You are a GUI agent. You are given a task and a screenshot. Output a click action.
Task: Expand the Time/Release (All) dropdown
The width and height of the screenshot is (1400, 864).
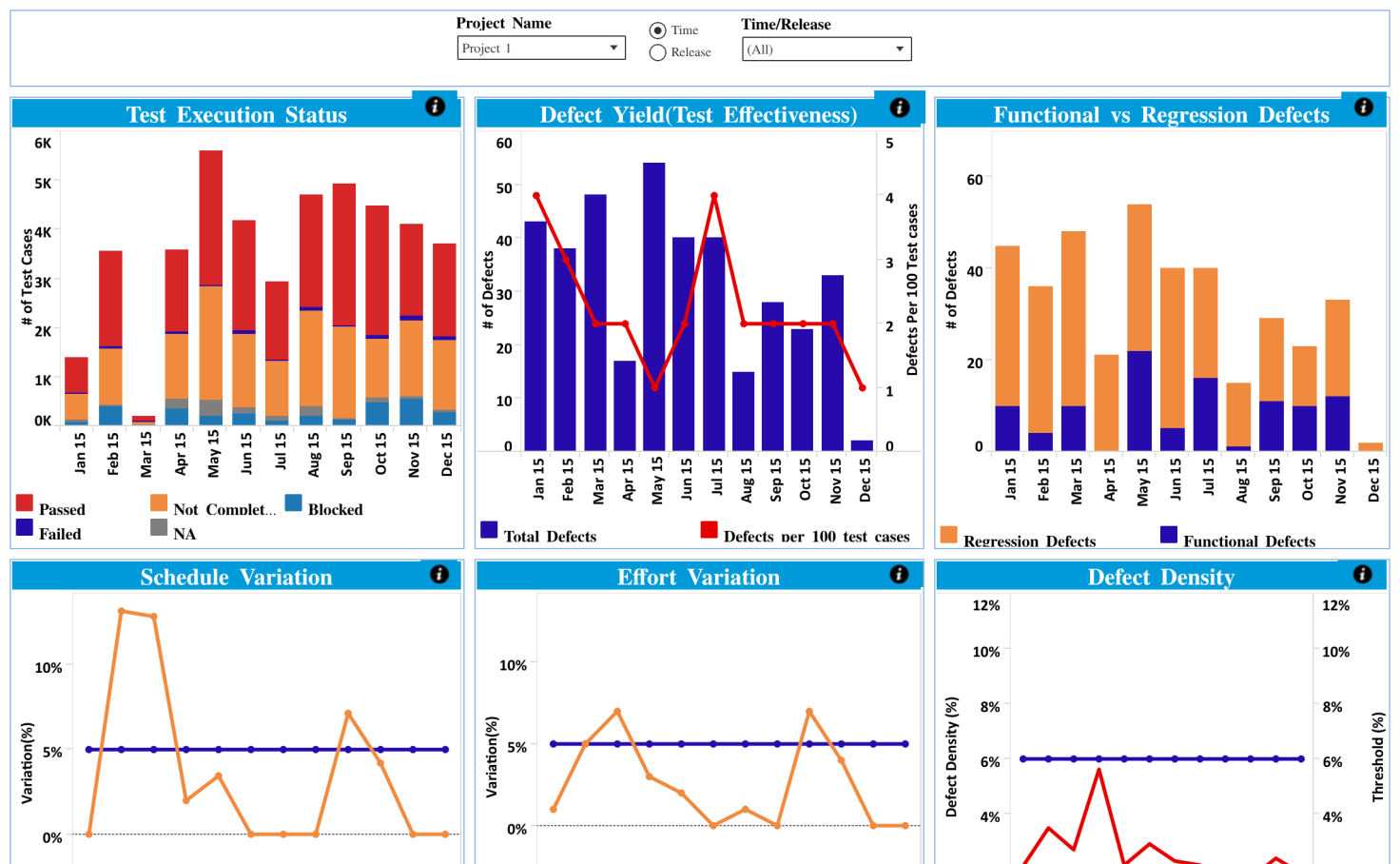point(826,49)
